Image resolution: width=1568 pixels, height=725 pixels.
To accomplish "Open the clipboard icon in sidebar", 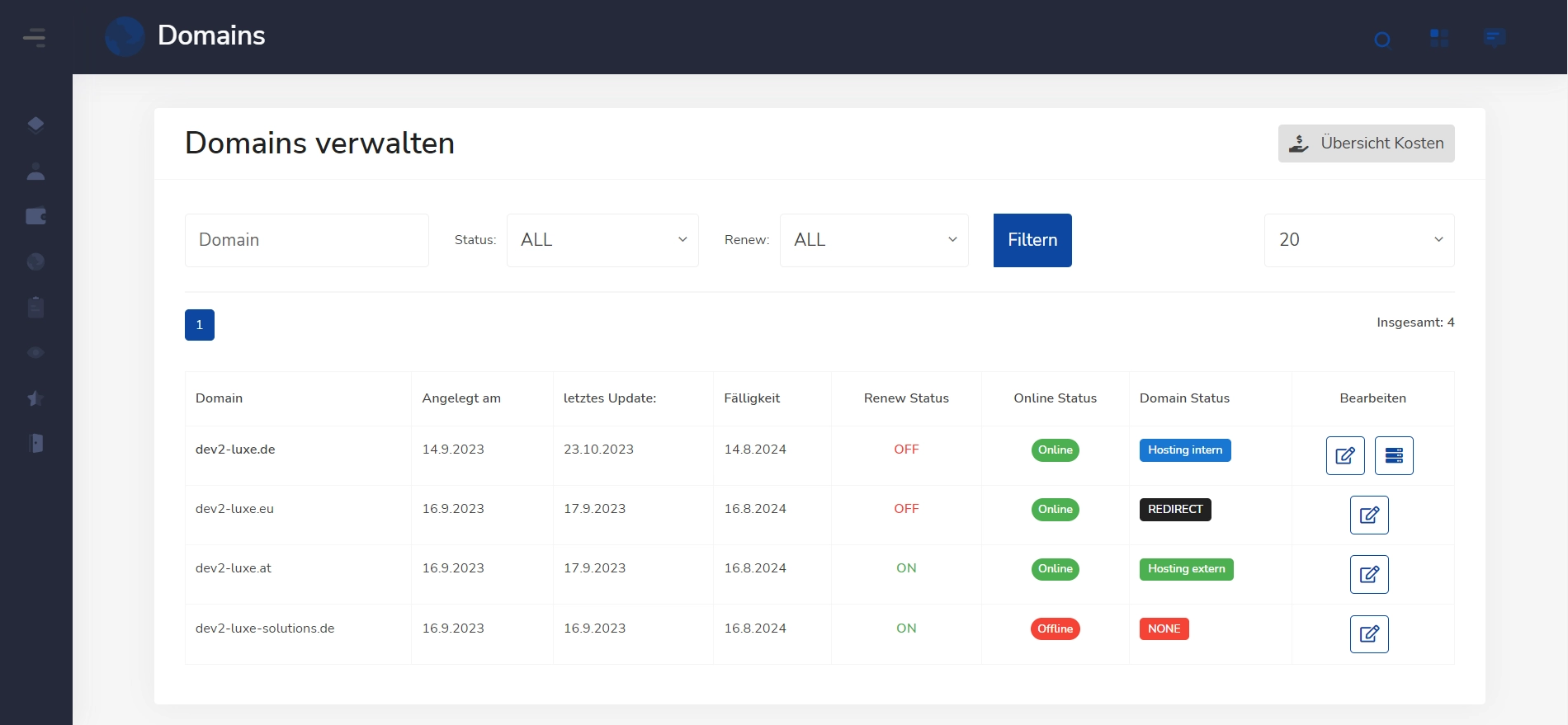I will pos(35,307).
